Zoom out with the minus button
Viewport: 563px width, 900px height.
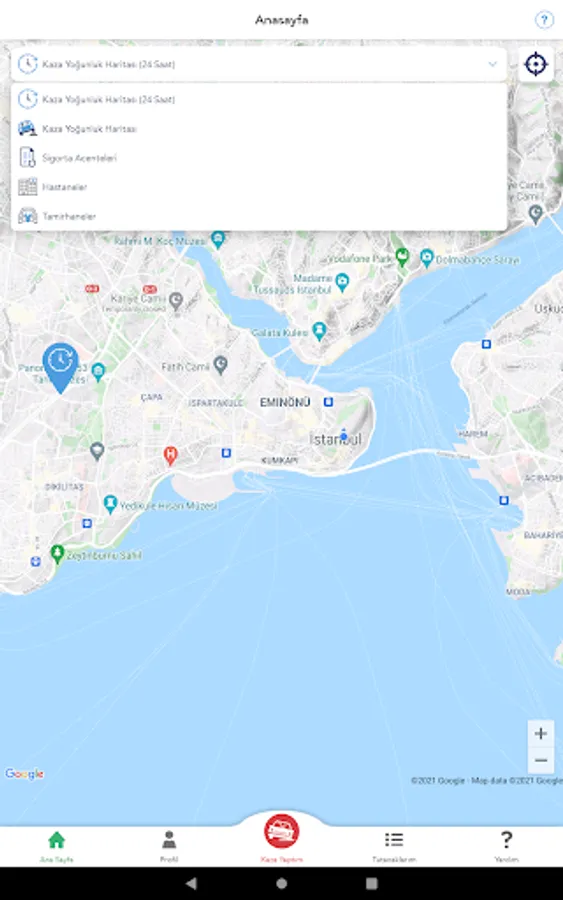tap(541, 761)
